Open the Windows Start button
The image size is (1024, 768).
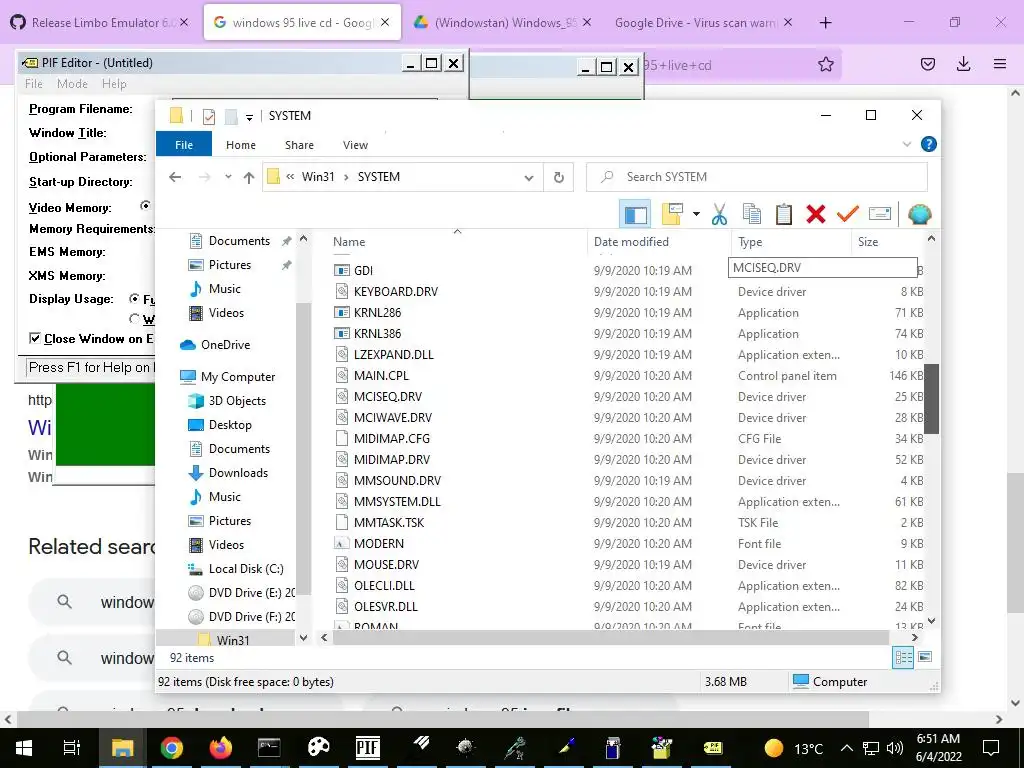24,748
